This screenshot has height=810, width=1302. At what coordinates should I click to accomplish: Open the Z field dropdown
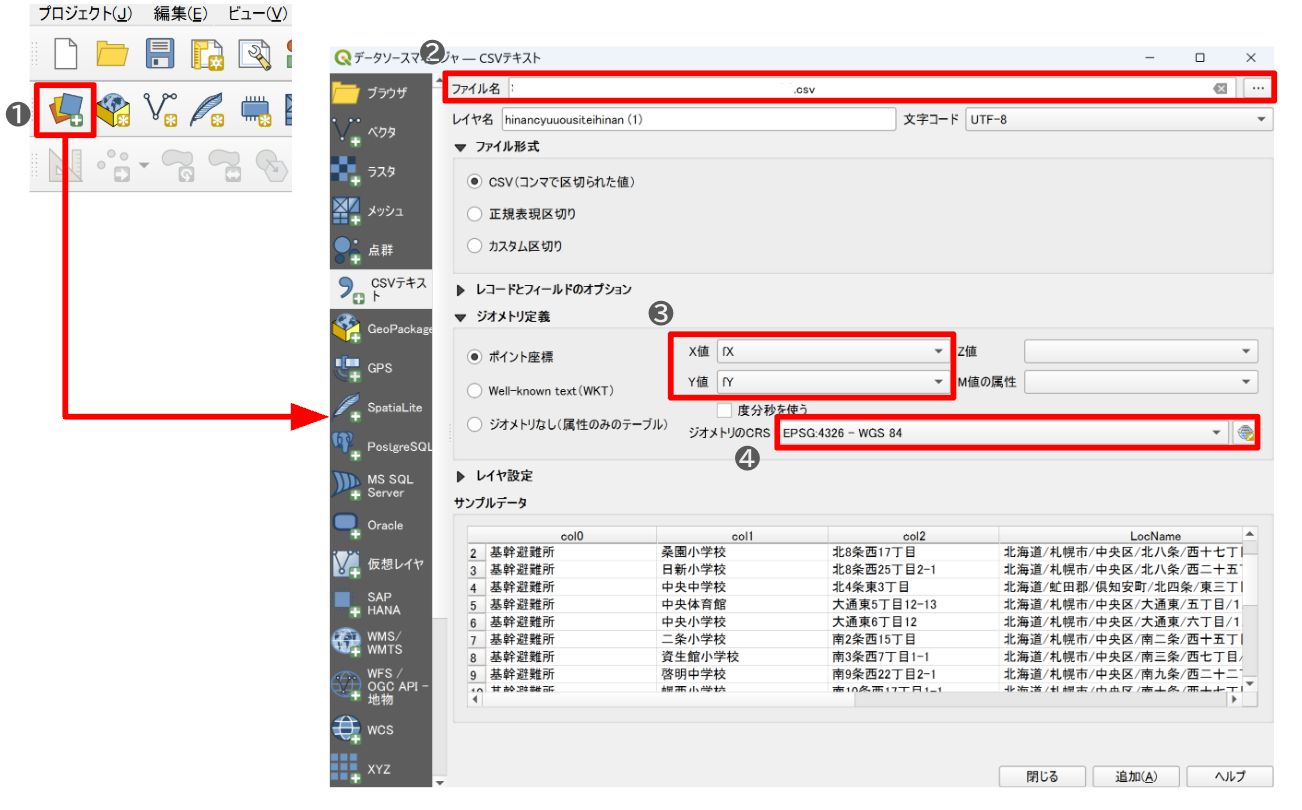coord(1141,351)
